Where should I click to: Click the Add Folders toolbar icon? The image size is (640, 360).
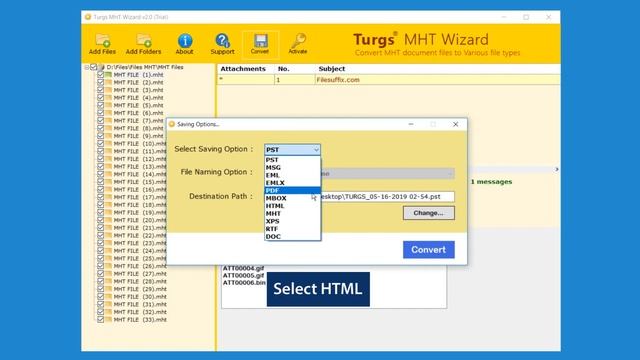(x=144, y=40)
